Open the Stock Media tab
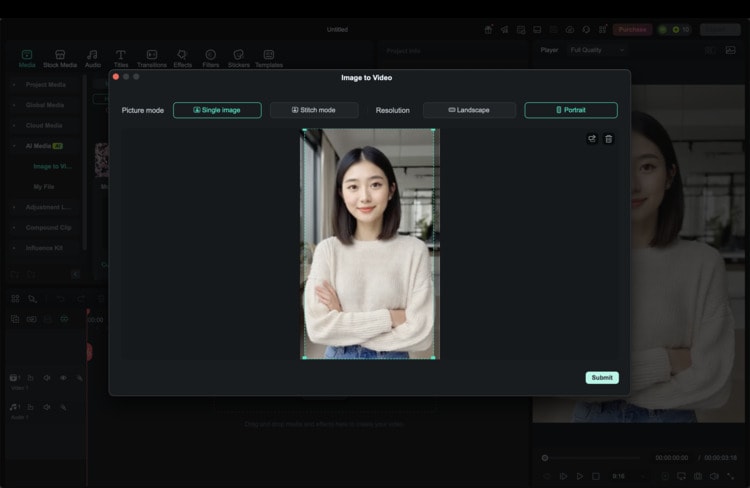This screenshot has width=750, height=488. point(60,58)
